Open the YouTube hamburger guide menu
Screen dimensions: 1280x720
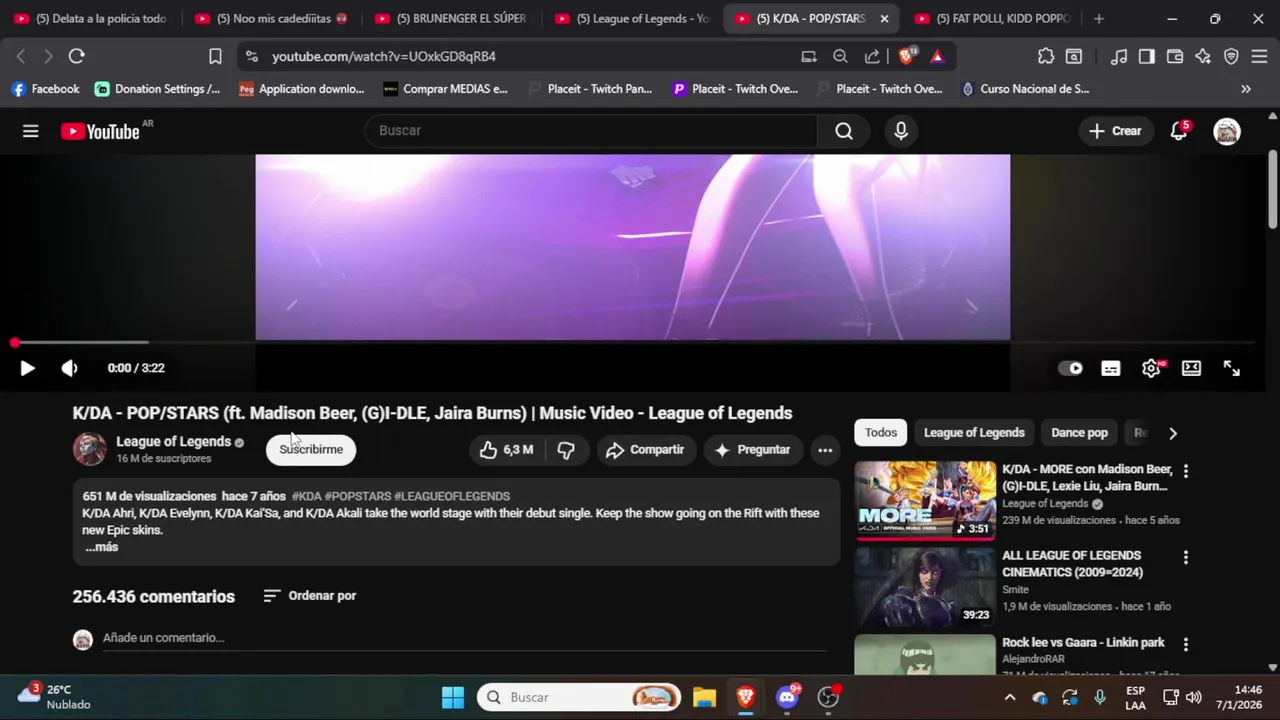coord(31,131)
